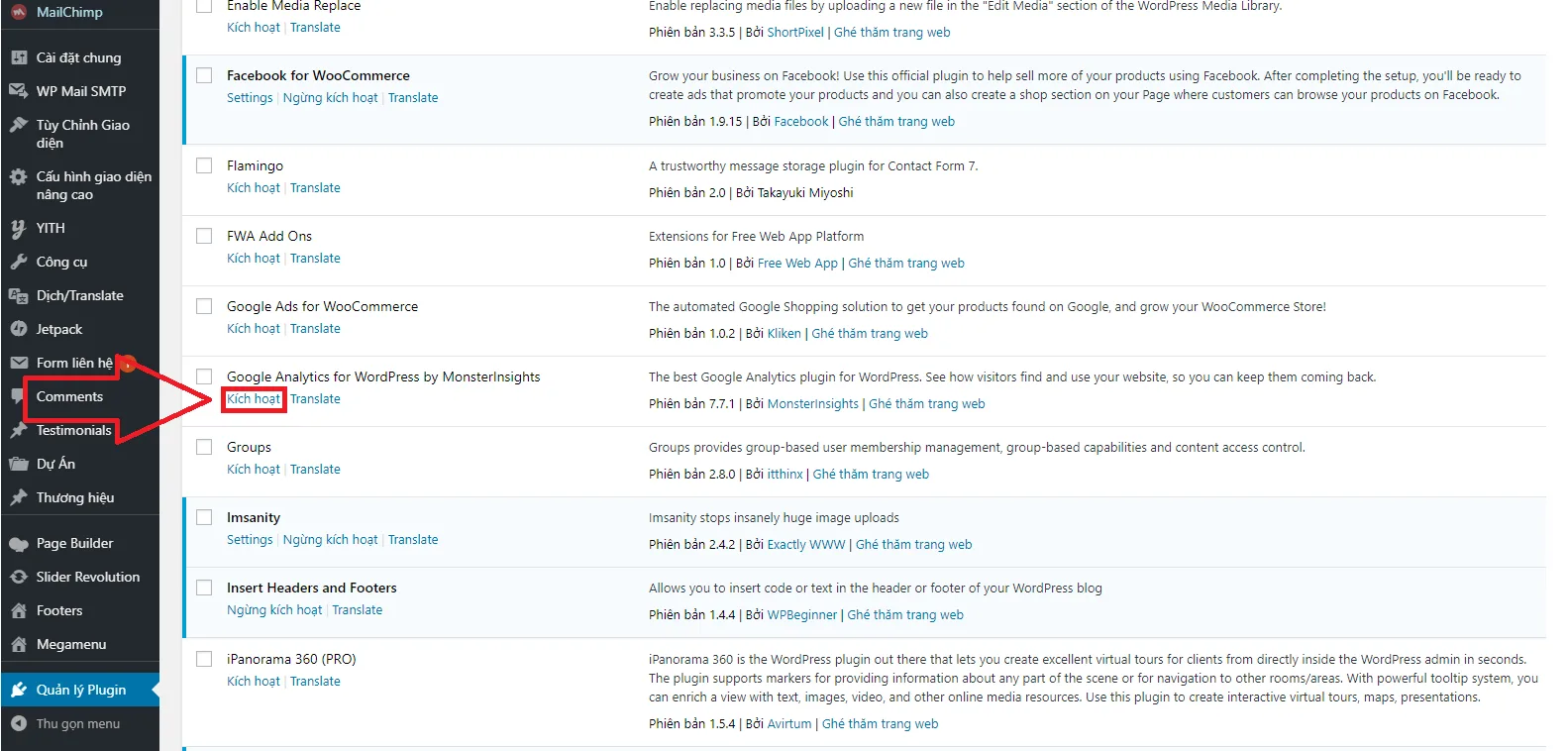
Task: Click the Cấu hình giao diện nâng cao gear icon
Action: [19, 176]
